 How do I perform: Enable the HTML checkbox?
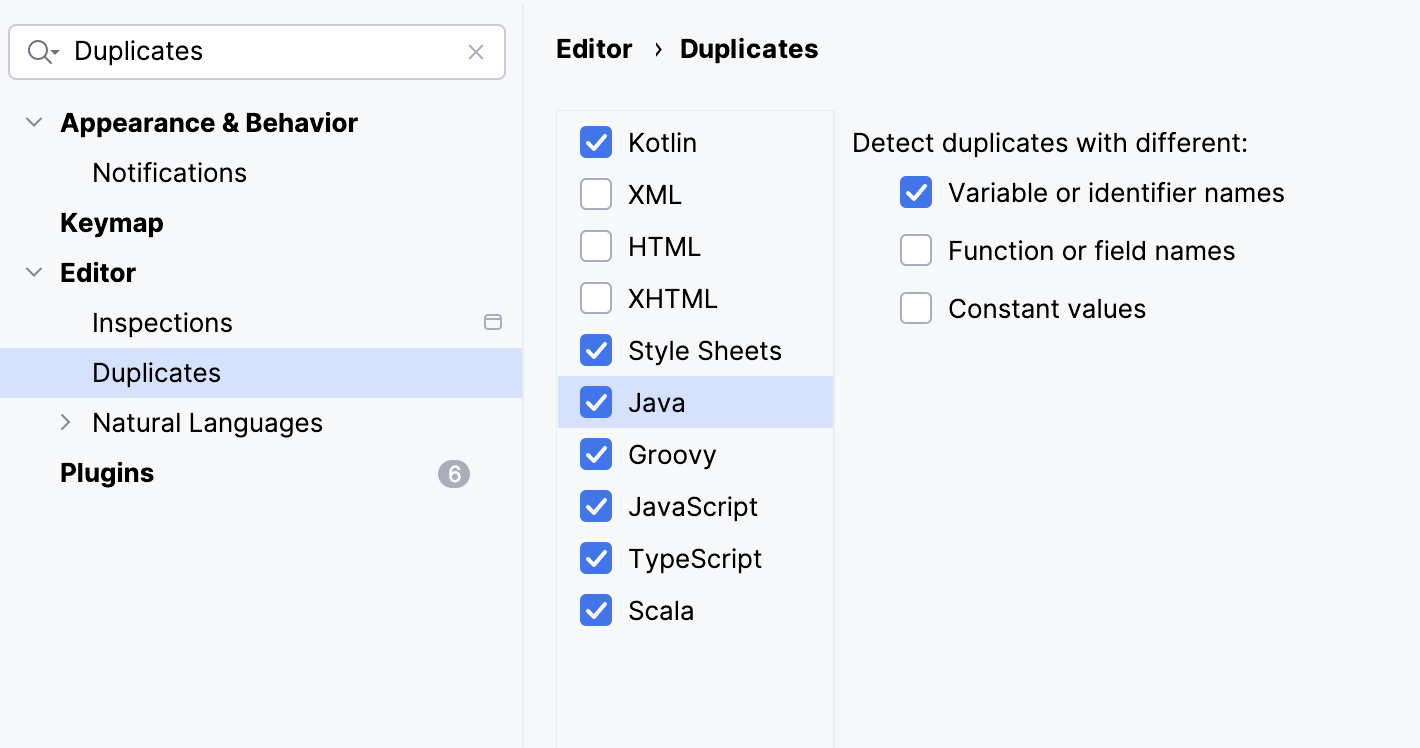[596, 247]
